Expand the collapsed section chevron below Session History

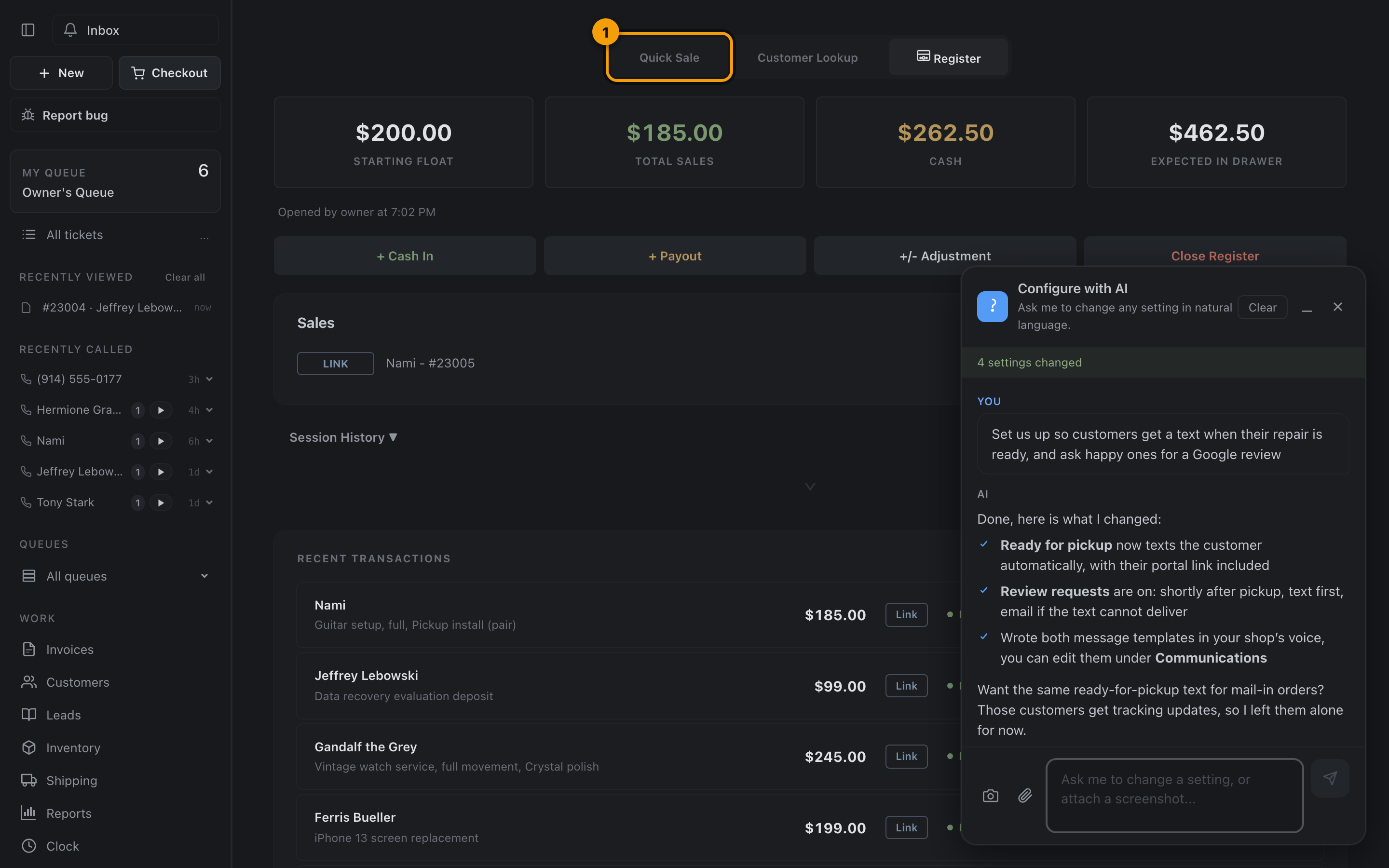810,487
